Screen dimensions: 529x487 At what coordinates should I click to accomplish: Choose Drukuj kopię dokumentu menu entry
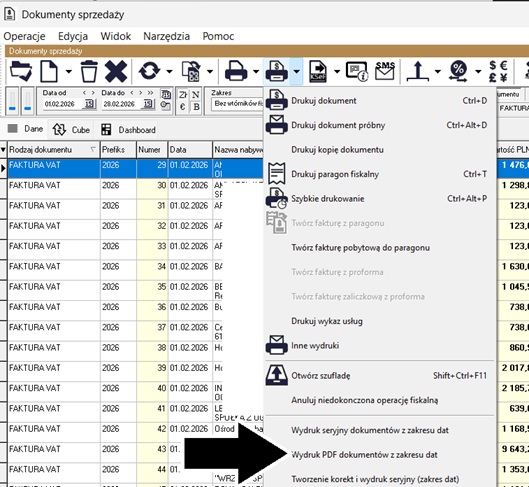pos(380,149)
